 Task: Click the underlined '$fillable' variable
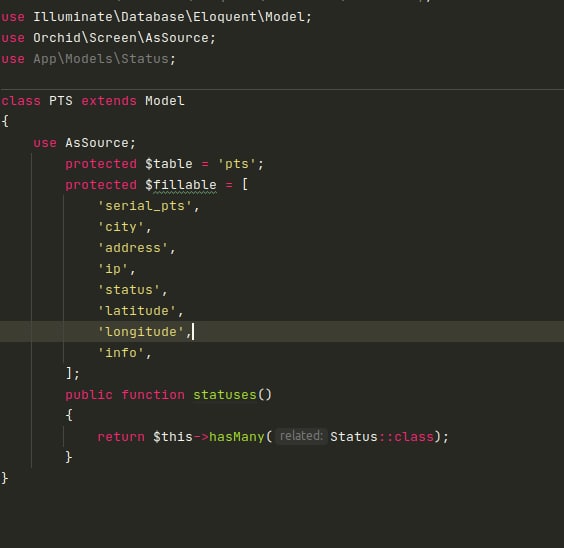pyautogui.click(x=181, y=185)
